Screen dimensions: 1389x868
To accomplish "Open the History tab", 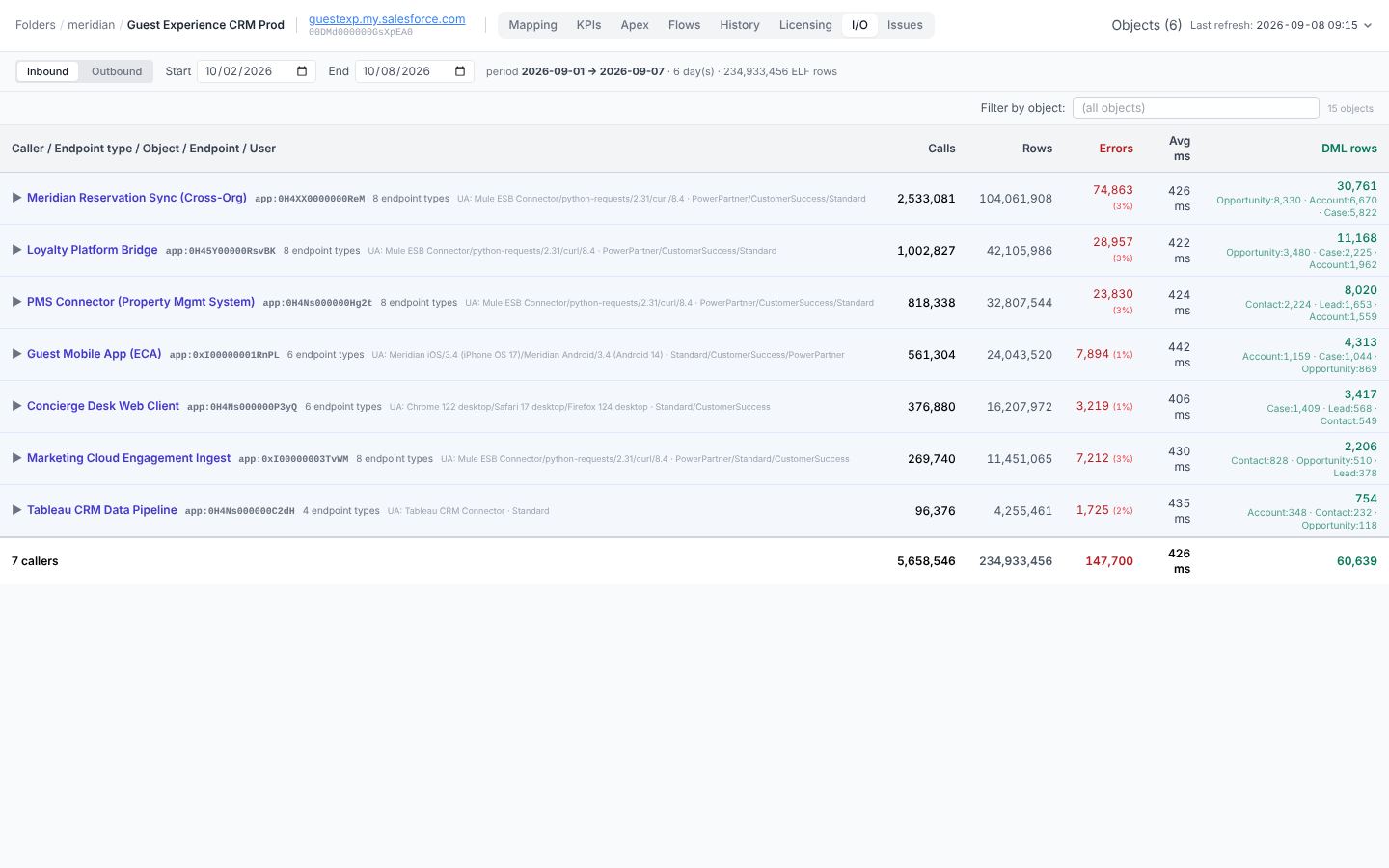I will point(740,25).
